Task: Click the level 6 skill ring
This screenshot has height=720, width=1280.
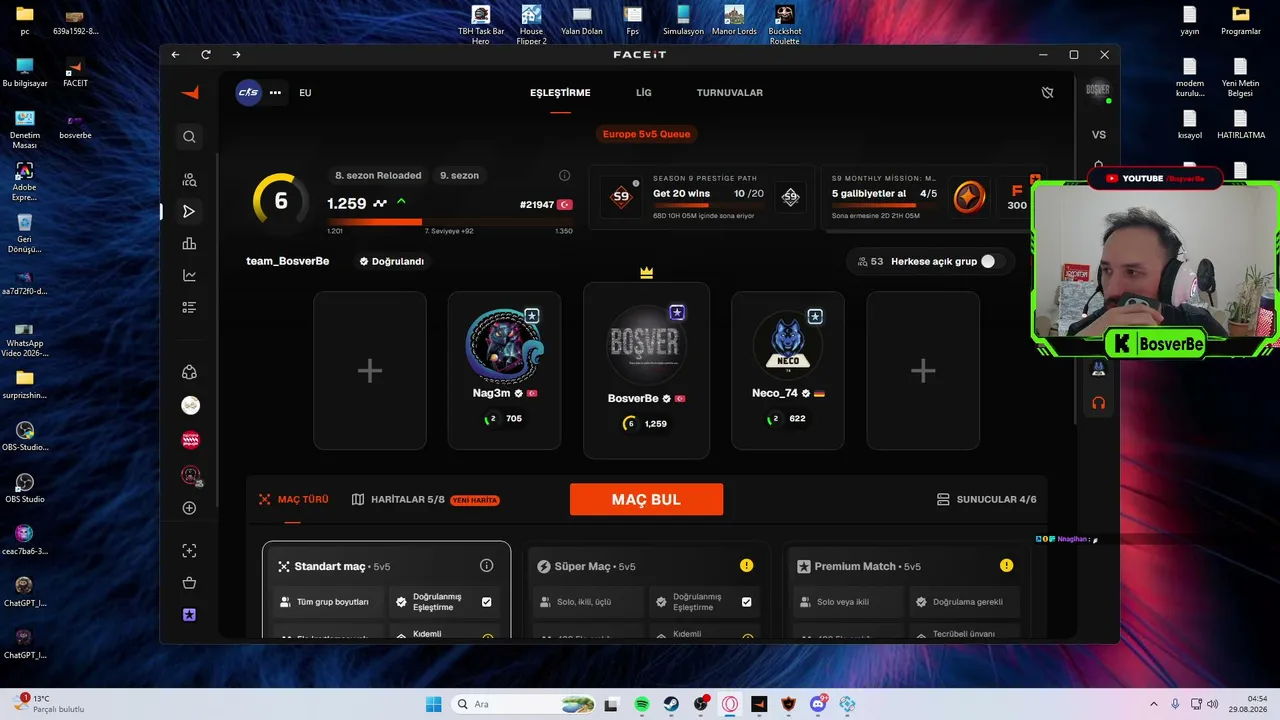Action: (x=281, y=201)
